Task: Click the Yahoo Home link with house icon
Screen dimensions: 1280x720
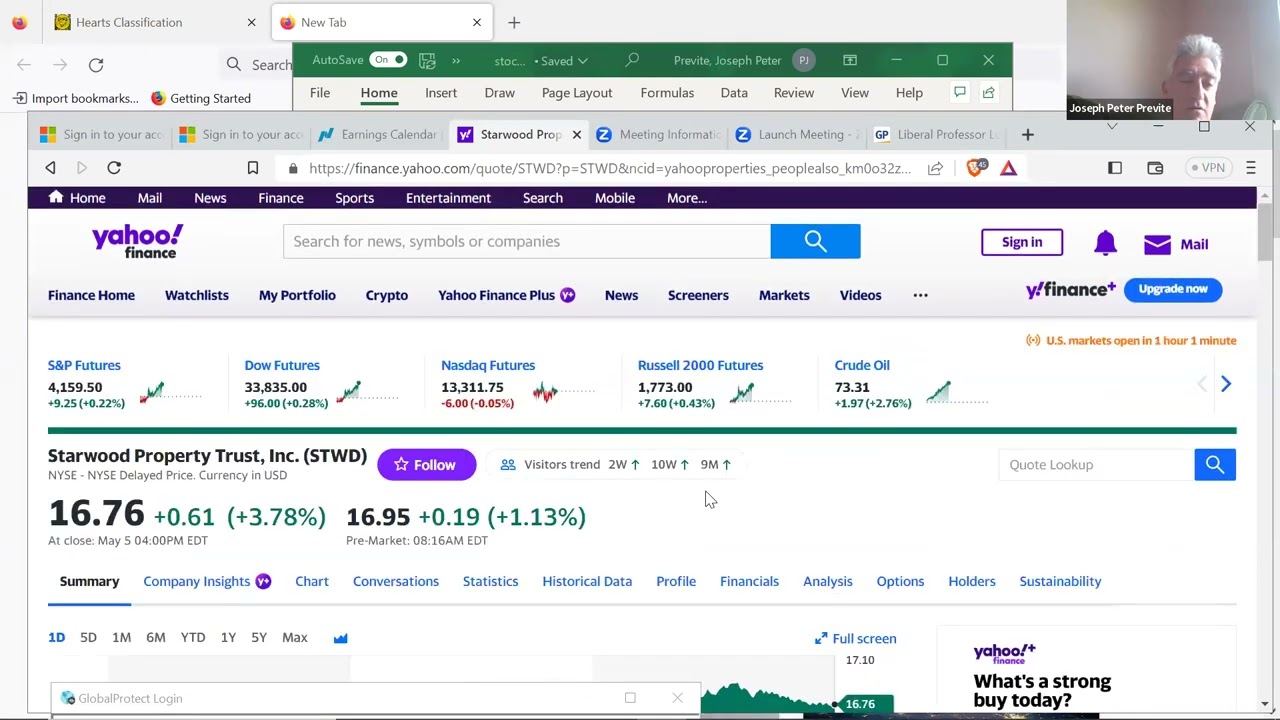Action: [77, 198]
